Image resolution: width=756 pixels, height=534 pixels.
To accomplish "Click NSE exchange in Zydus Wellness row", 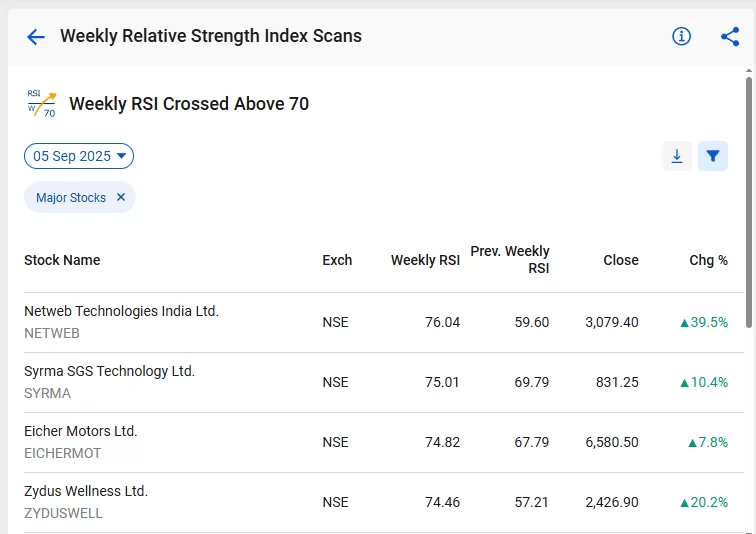I will (x=335, y=502).
